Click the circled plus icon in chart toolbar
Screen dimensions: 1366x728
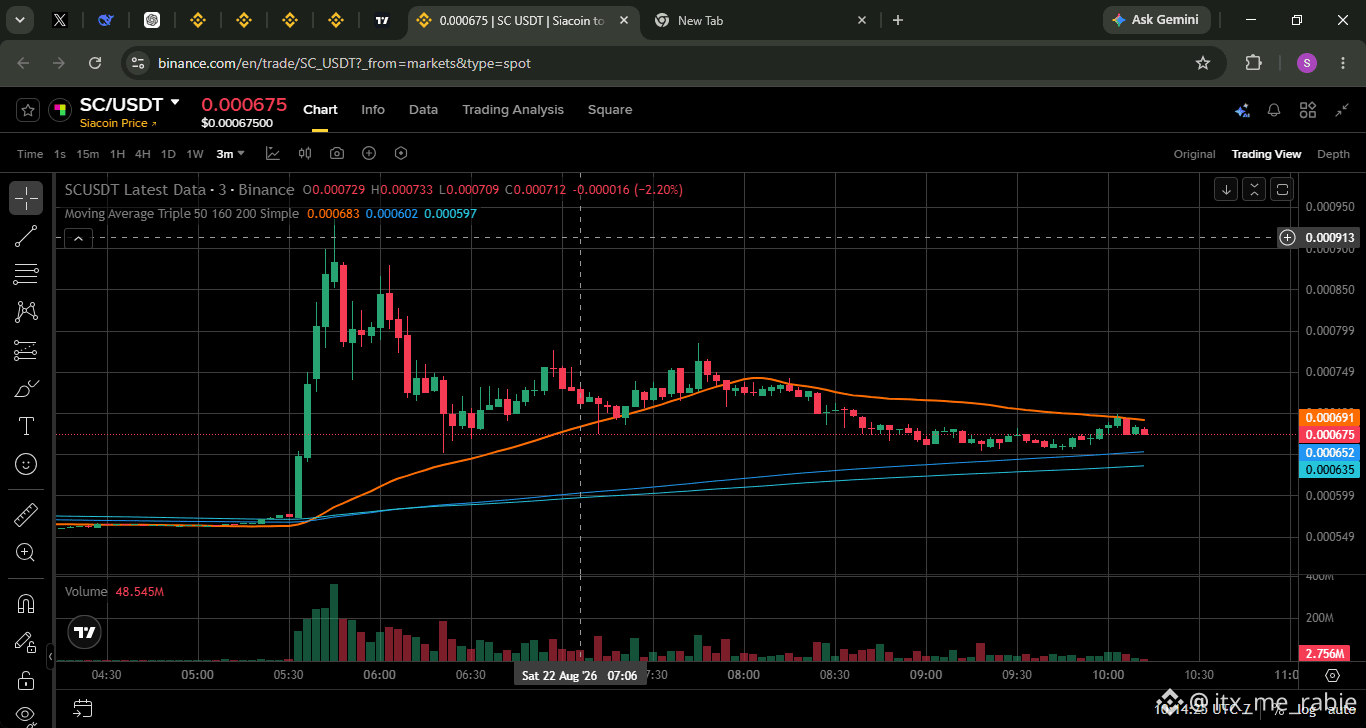[x=369, y=153]
